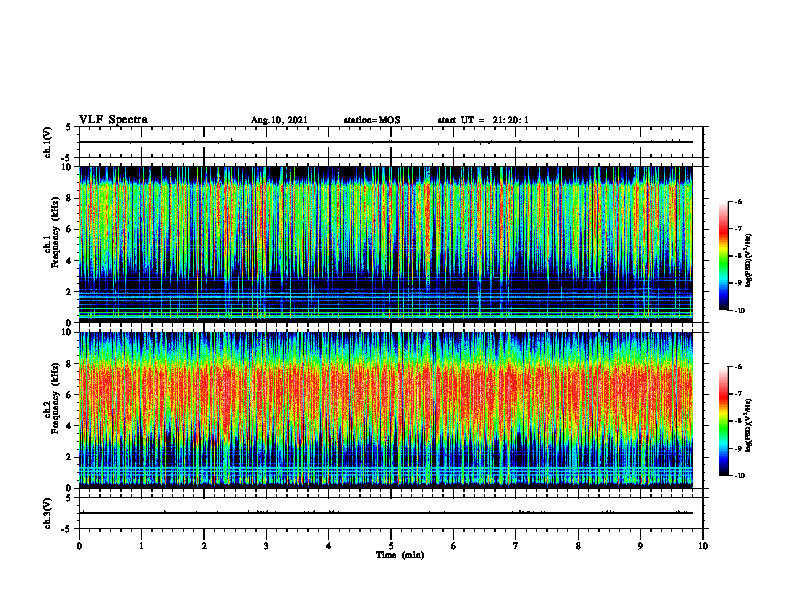The height and width of the screenshot is (612, 792).
Task: Click the '-7' value on ch.2 colorbar
Action: click(738, 394)
